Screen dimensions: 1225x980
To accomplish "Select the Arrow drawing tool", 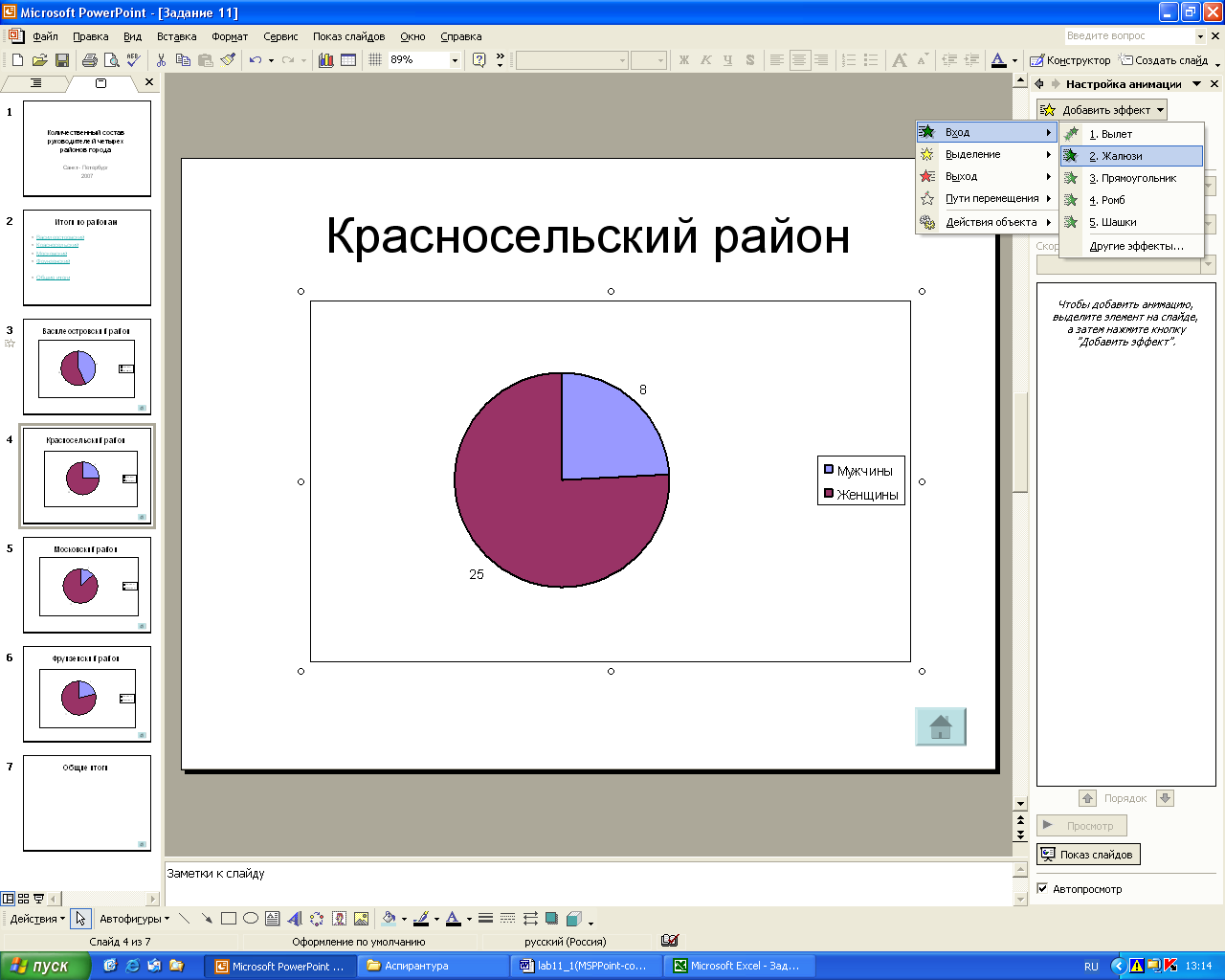I will pos(207,919).
